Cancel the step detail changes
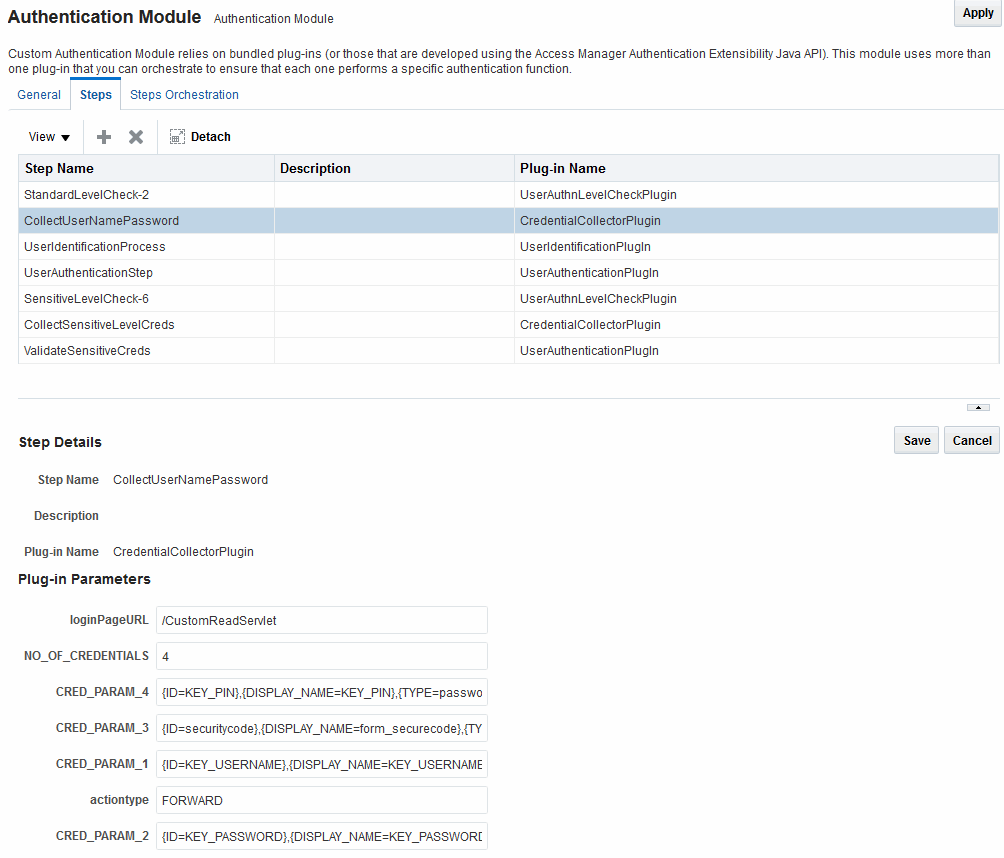Viewport: 1004px width, 858px height. tap(972, 440)
